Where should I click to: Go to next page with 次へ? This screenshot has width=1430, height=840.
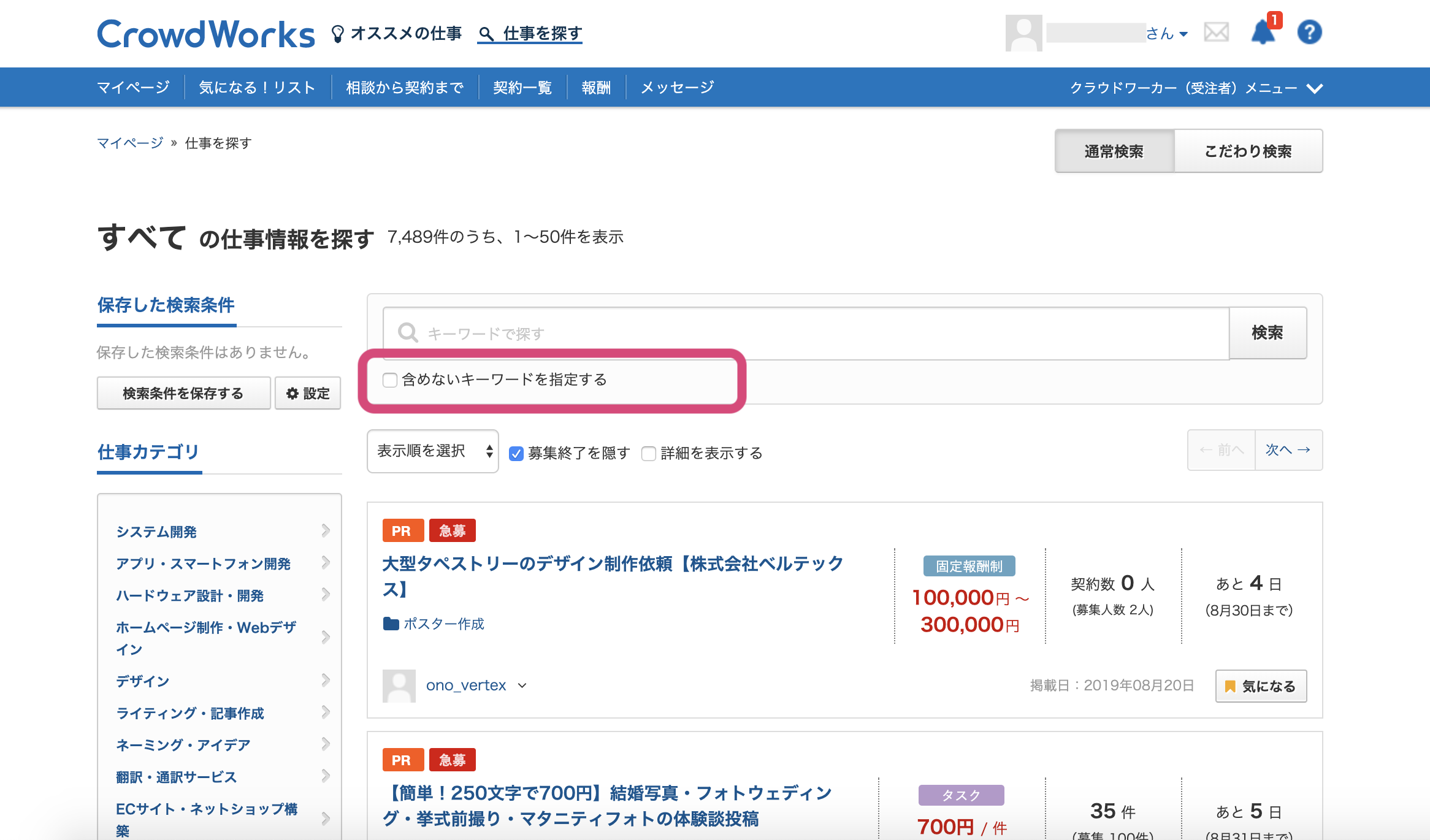pyautogui.click(x=1288, y=450)
